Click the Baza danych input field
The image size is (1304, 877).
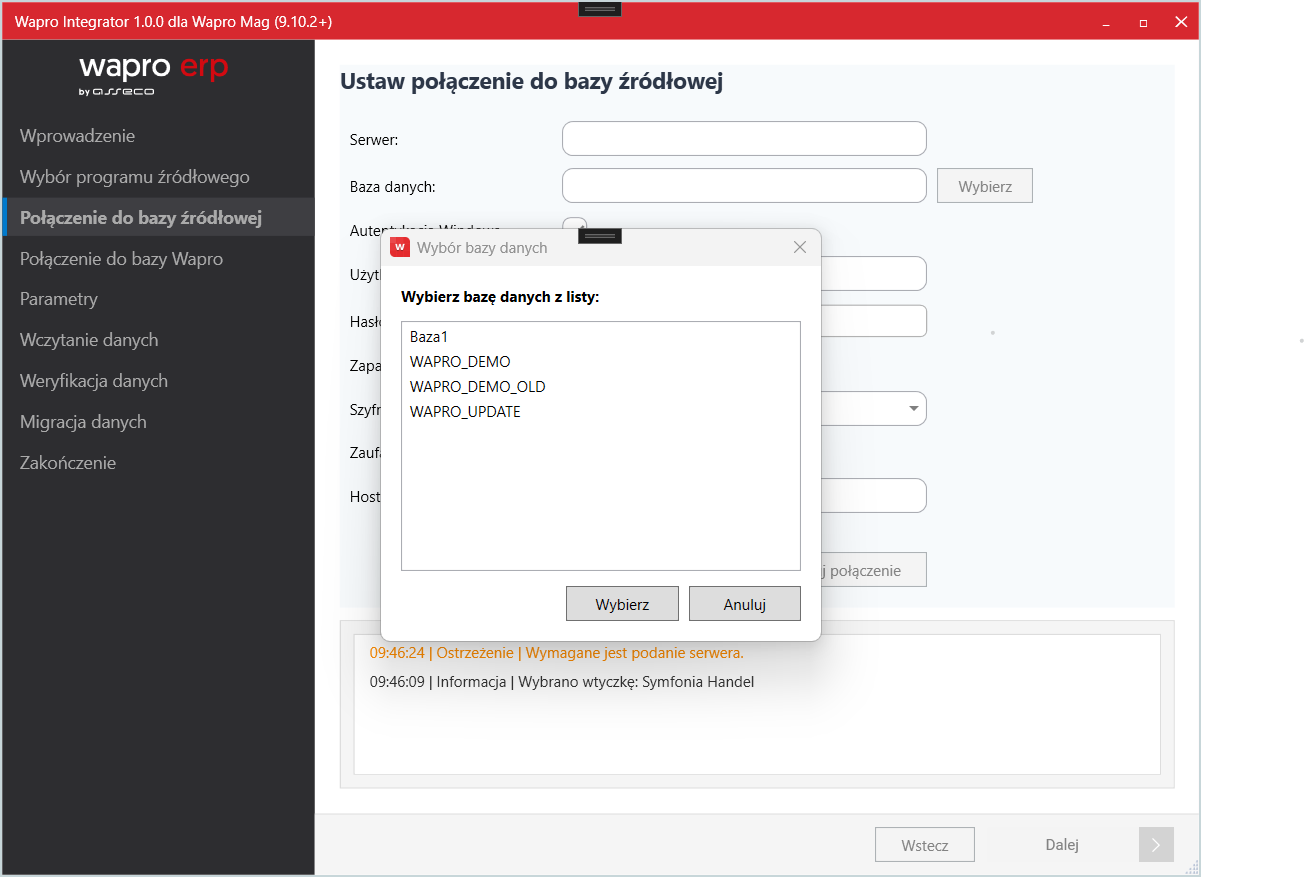[x=744, y=186]
